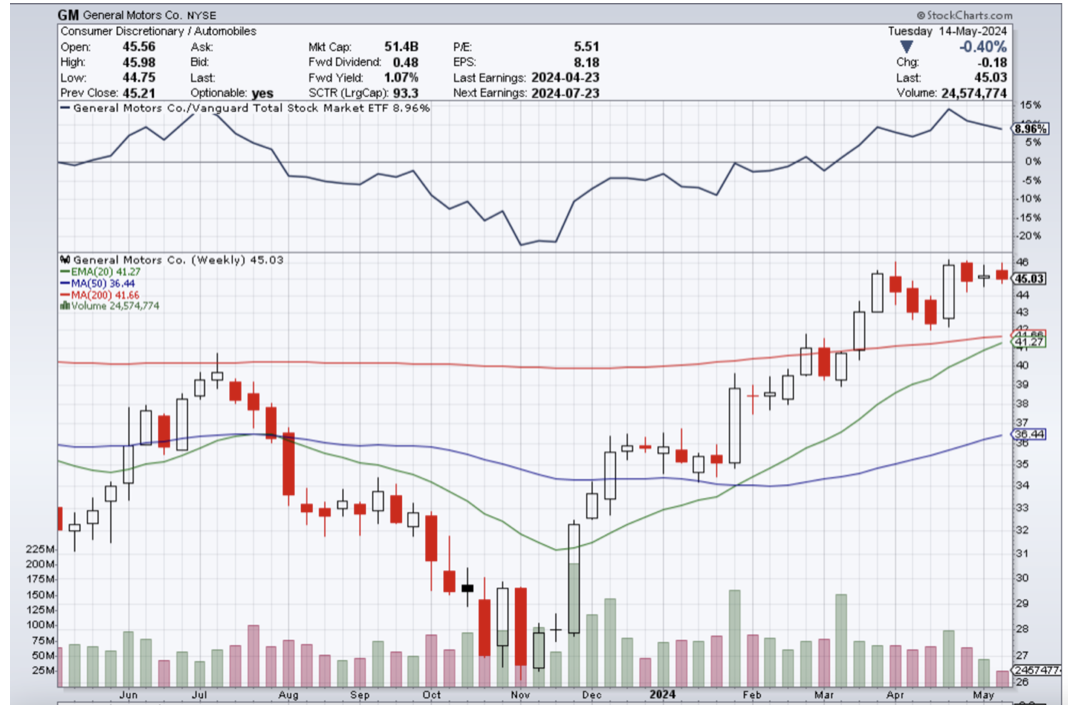The height and width of the screenshot is (714, 1068).
Task: Open the StockCharts.com attribution text
Action: [x=964, y=15]
